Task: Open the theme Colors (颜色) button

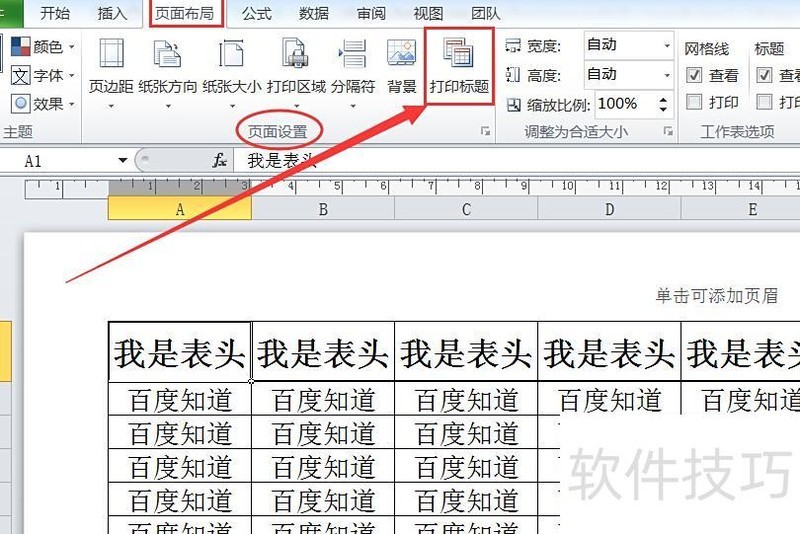Action: point(42,47)
